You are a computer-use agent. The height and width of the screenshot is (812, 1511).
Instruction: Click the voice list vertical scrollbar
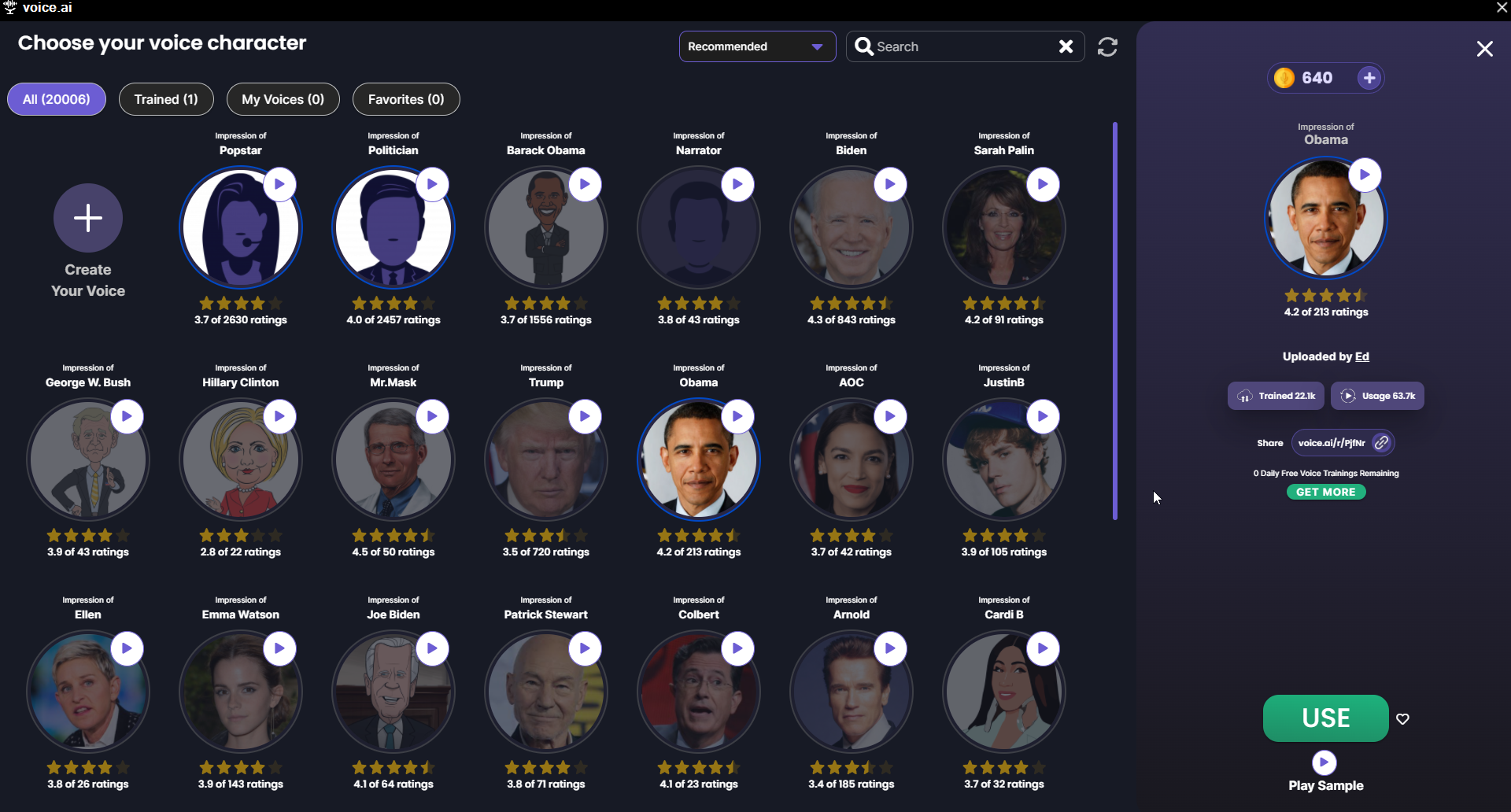pyautogui.click(x=1115, y=321)
